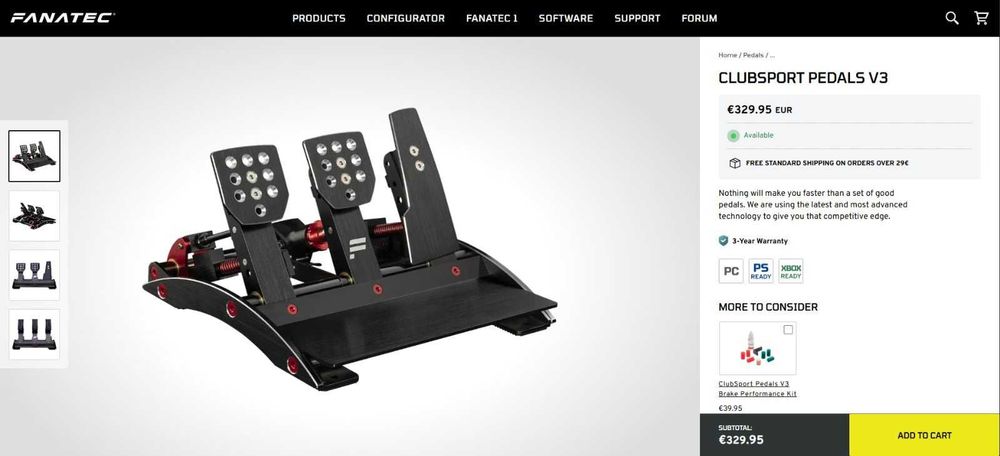Open the Configurator menu item

pos(406,18)
